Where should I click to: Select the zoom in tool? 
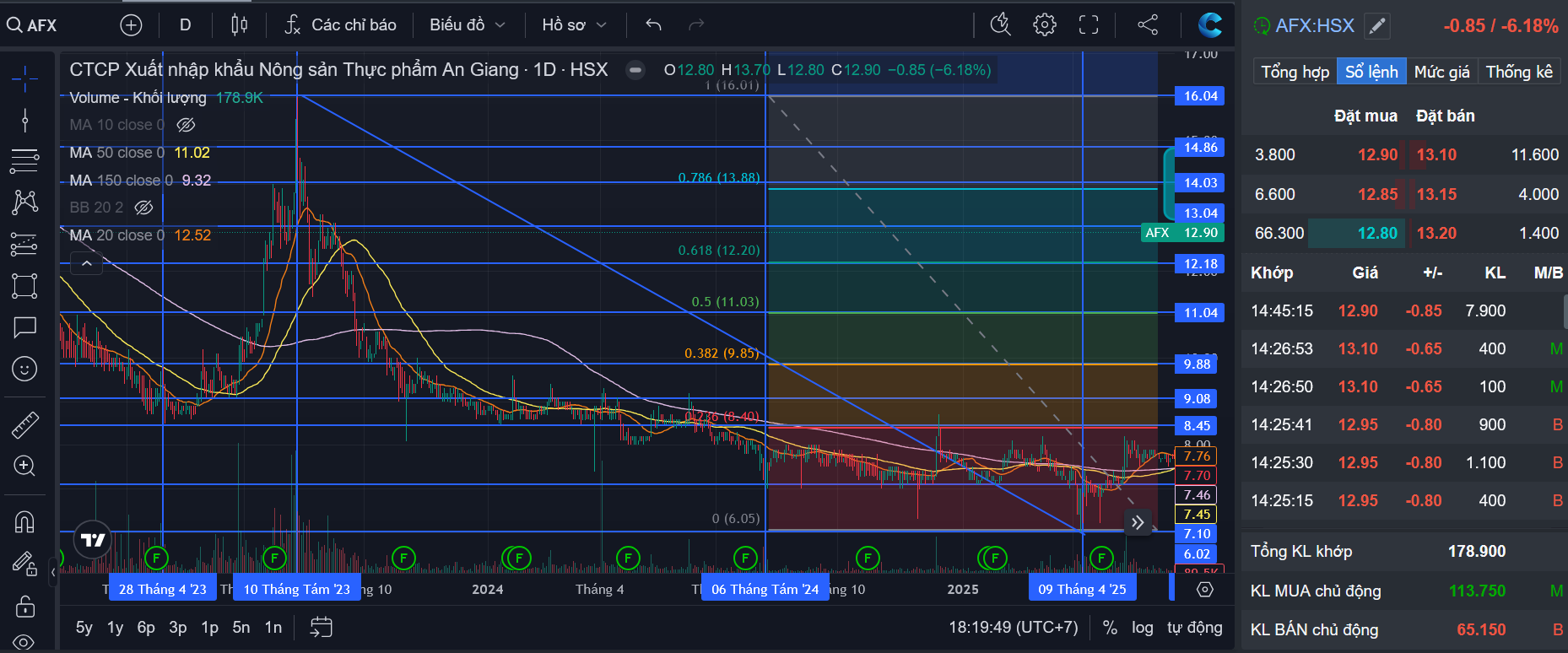coord(24,466)
